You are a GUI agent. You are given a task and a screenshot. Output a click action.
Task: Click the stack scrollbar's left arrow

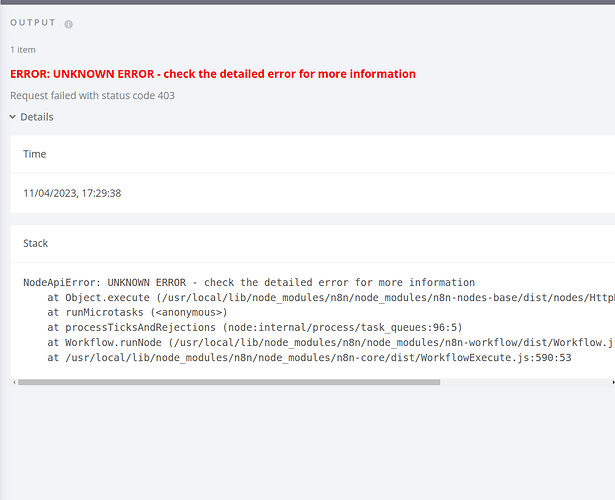click(15, 381)
